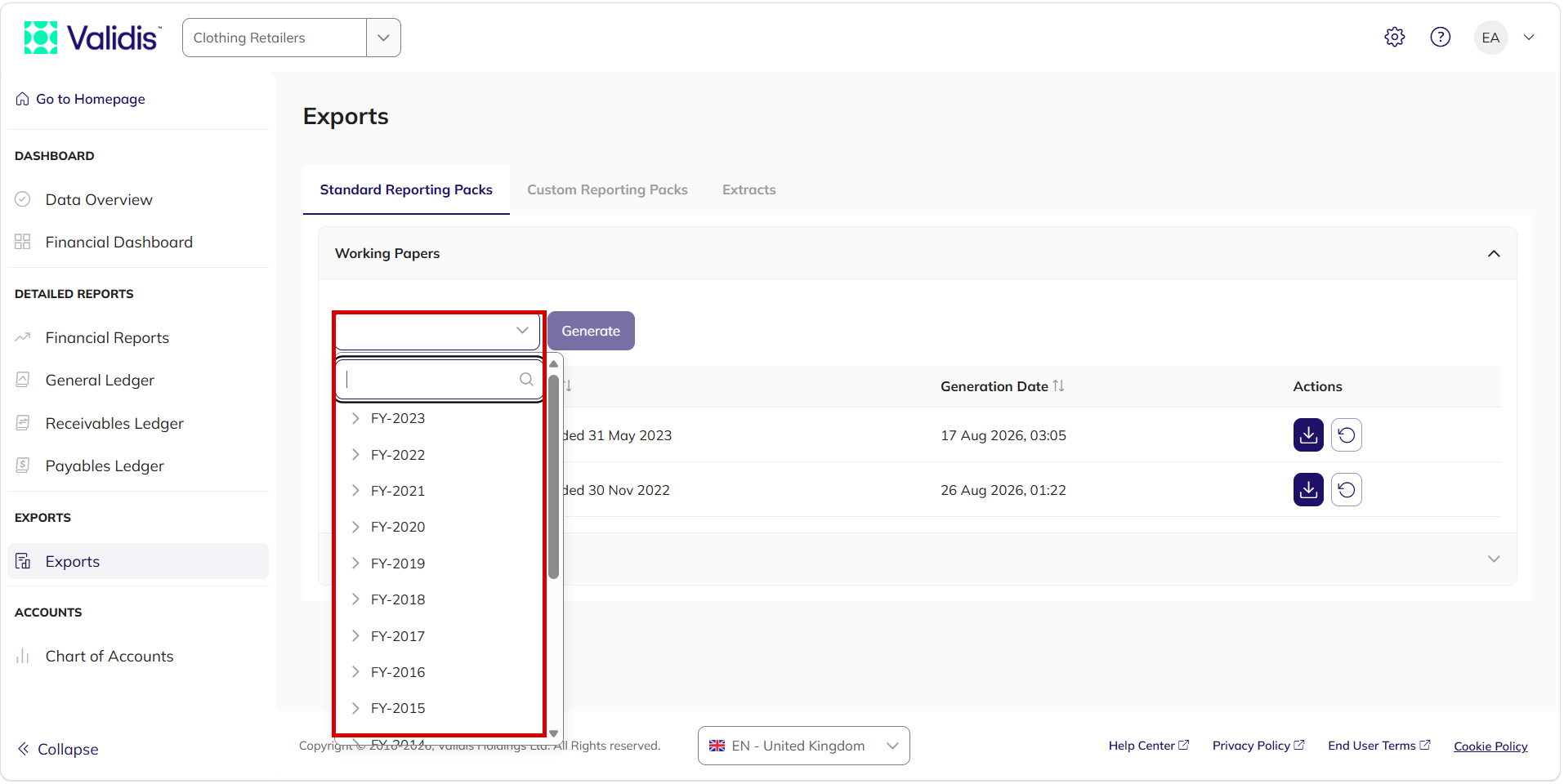Open Data Overview in sidebar
The image size is (1564, 784).
[98, 200]
